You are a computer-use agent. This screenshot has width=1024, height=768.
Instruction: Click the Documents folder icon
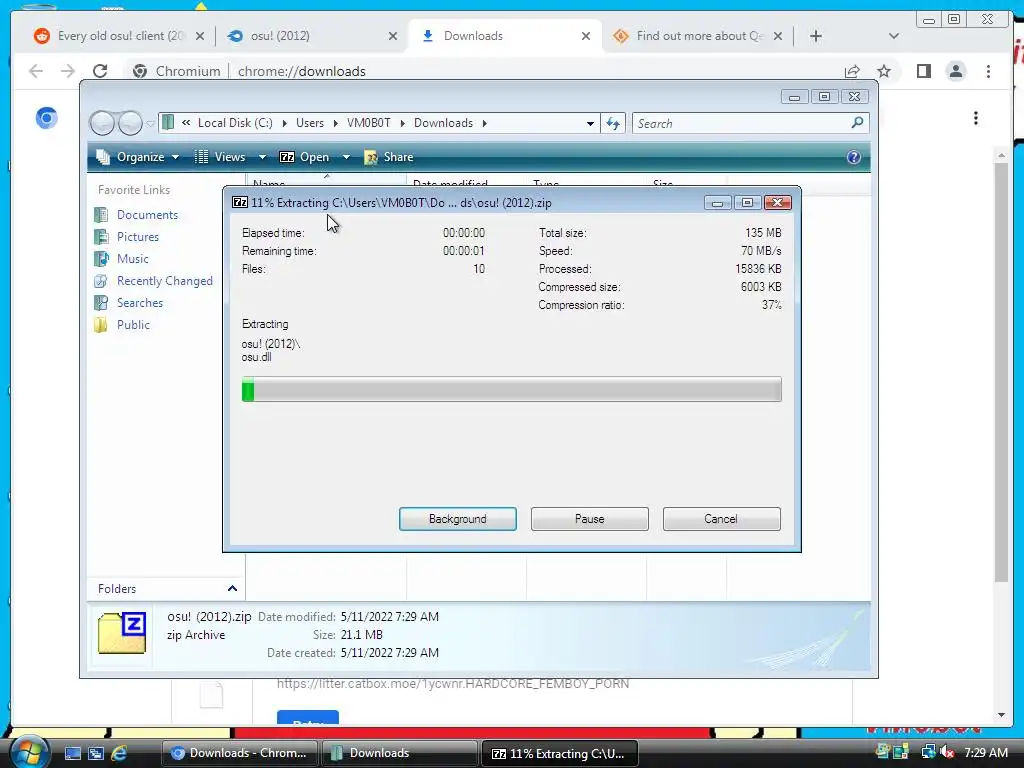(101, 215)
